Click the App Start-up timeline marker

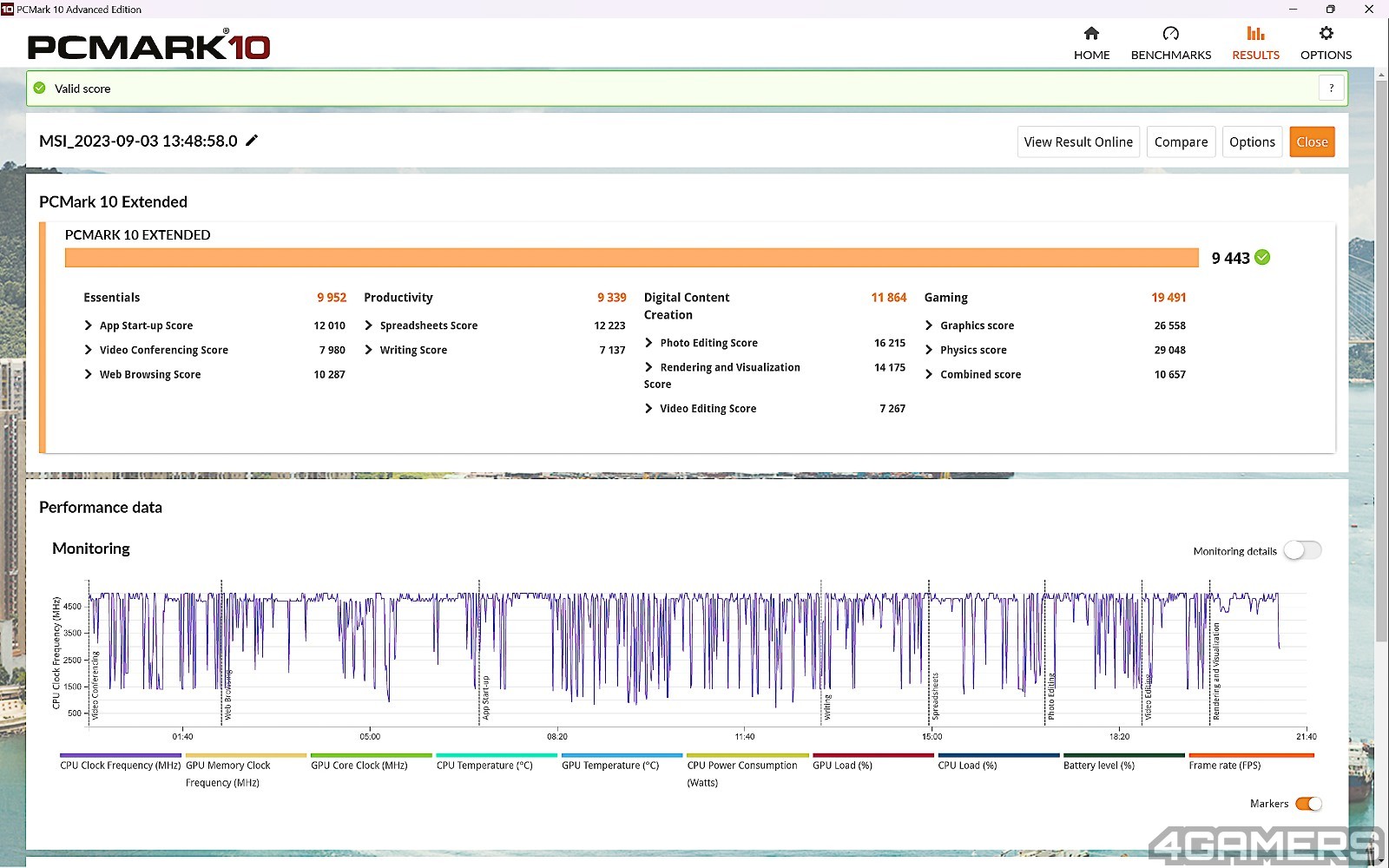[485, 697]
